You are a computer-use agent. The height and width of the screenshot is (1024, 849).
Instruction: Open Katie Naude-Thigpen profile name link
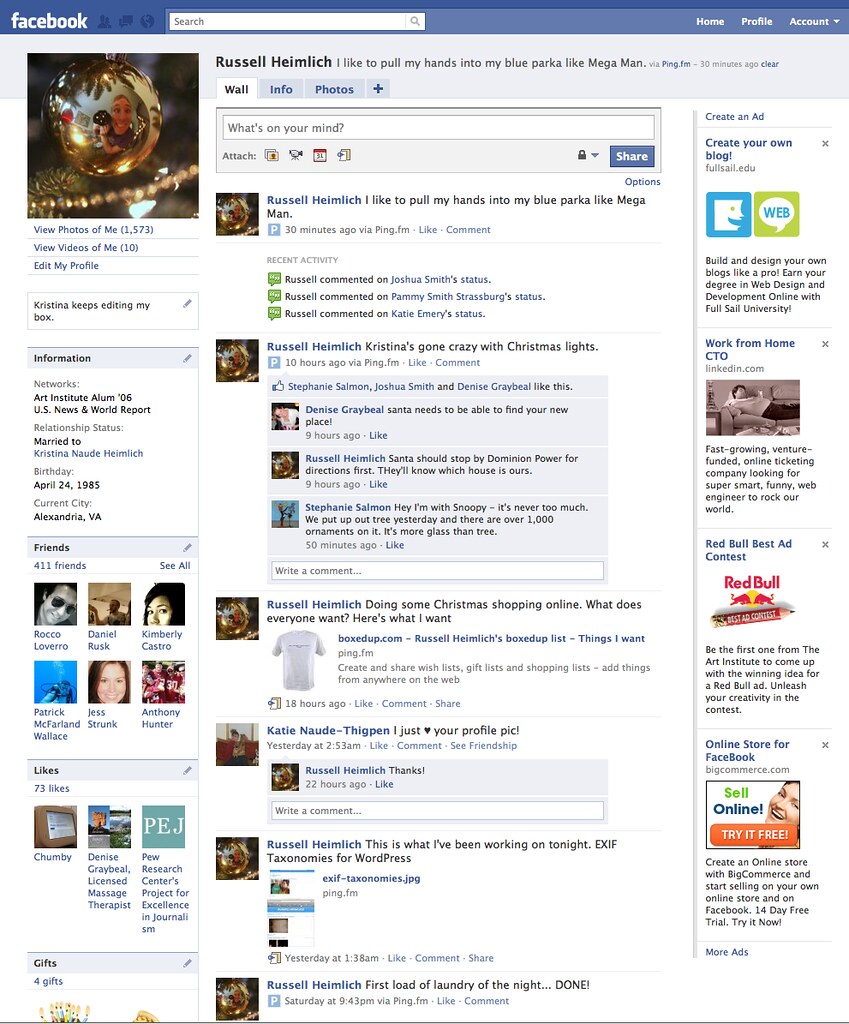tap(328, 730)
